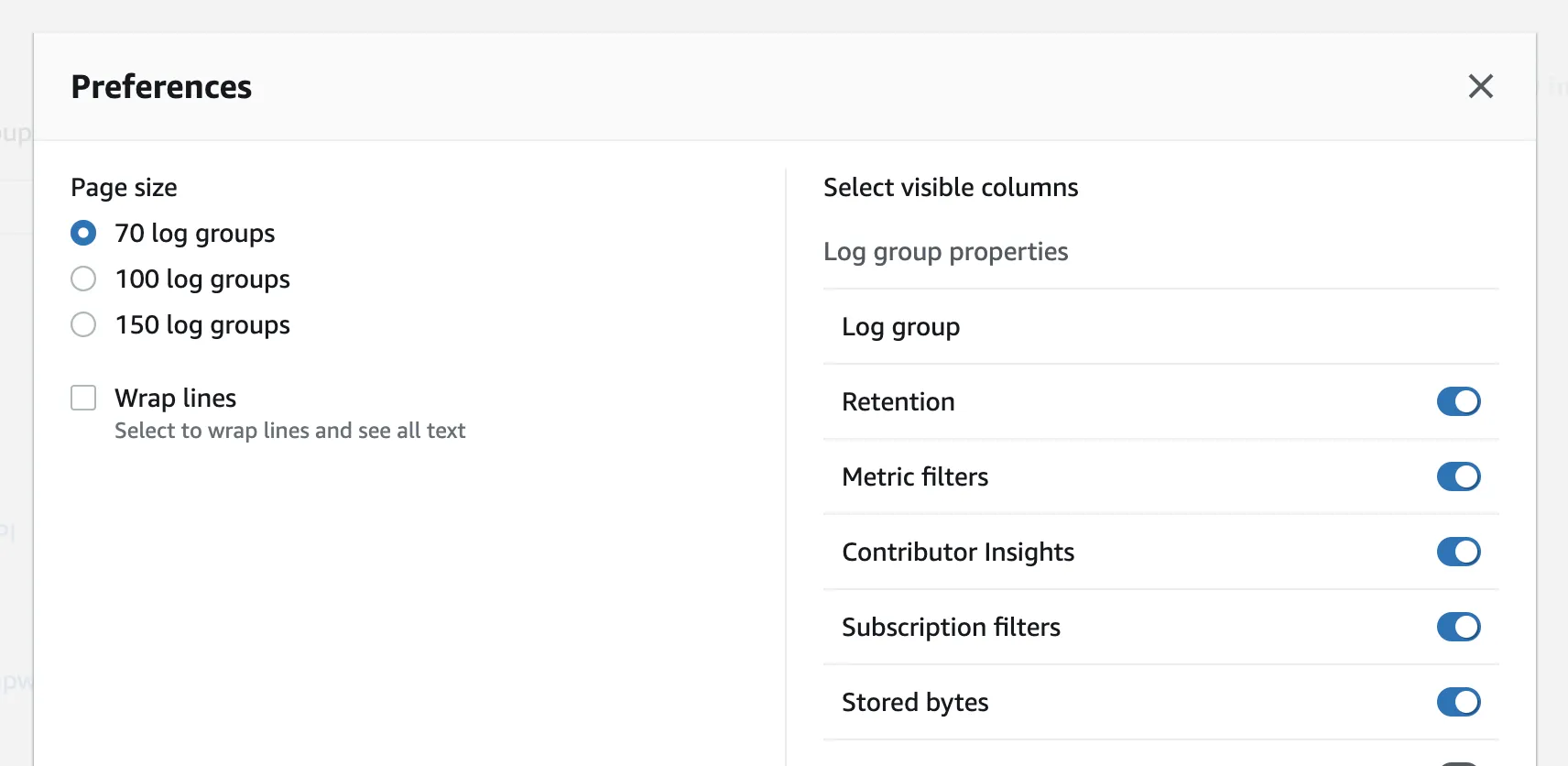Viewport: 1568px width, 766px height.
Task: Click the 'Log group' column row
Action: (x=900, y=327)
